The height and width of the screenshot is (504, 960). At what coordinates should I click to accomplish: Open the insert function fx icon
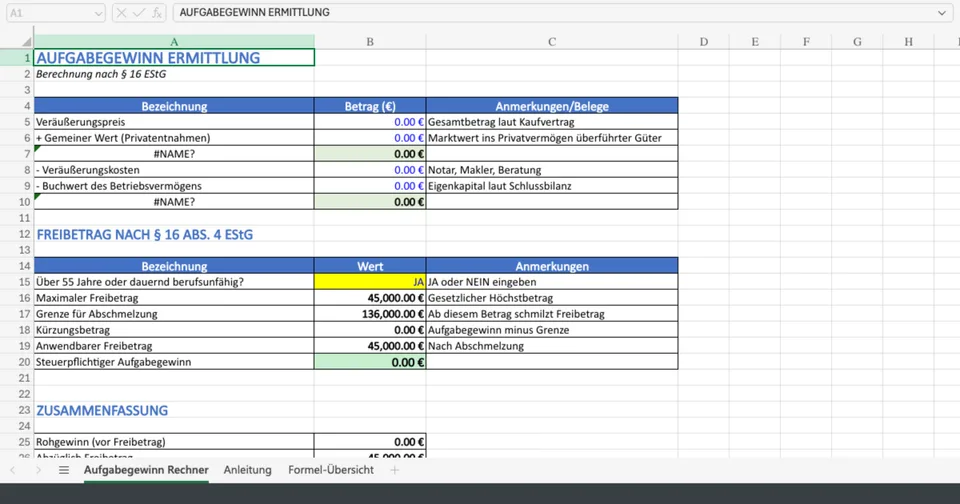coord(156,13)
